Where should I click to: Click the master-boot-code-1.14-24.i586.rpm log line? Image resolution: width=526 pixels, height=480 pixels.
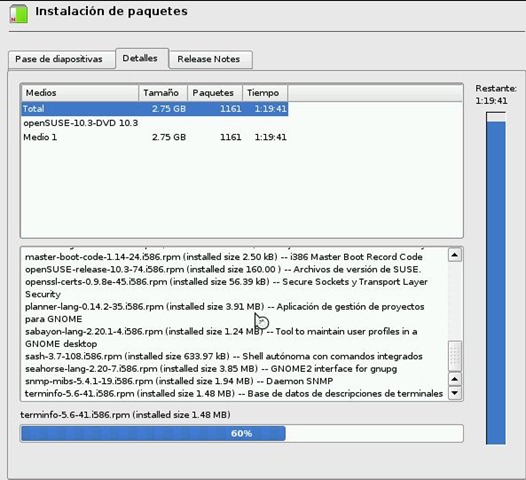[224, 257]
